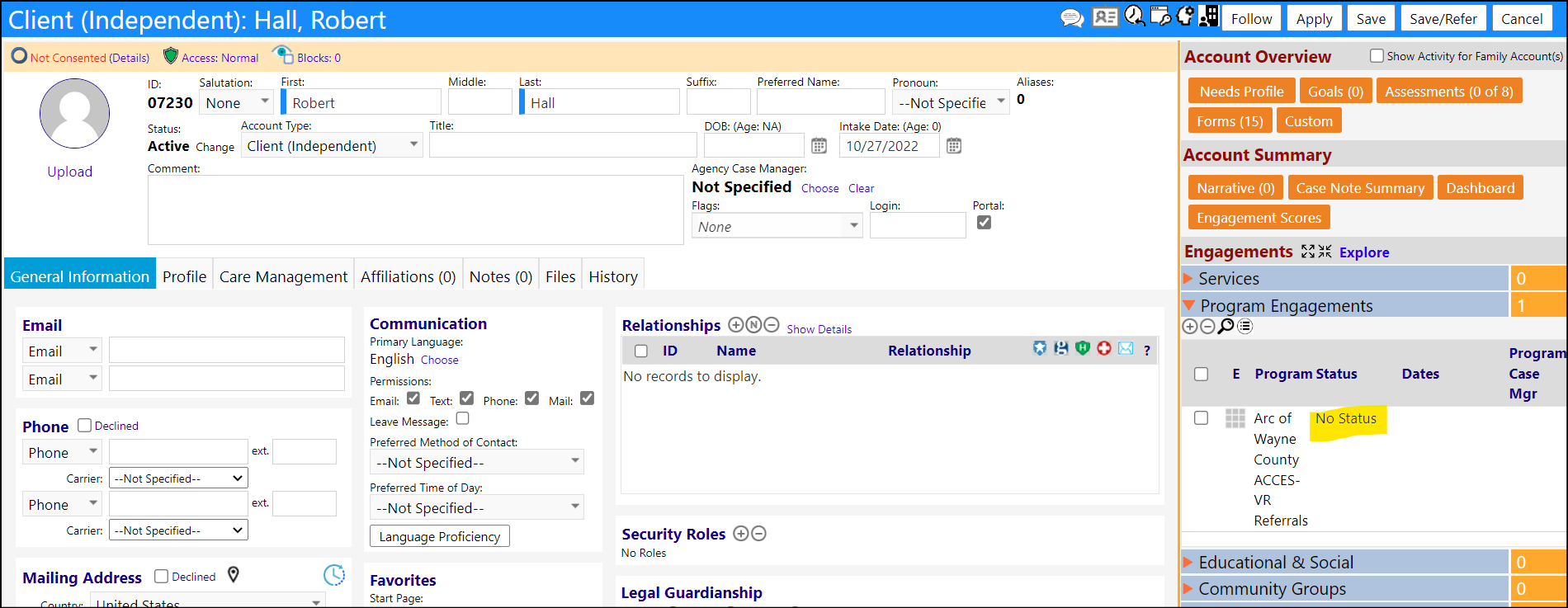The width and height of the screenshot is (1568, 608).
Task: Open the chat bubbles icon in header
Action: click(1072, 18)
